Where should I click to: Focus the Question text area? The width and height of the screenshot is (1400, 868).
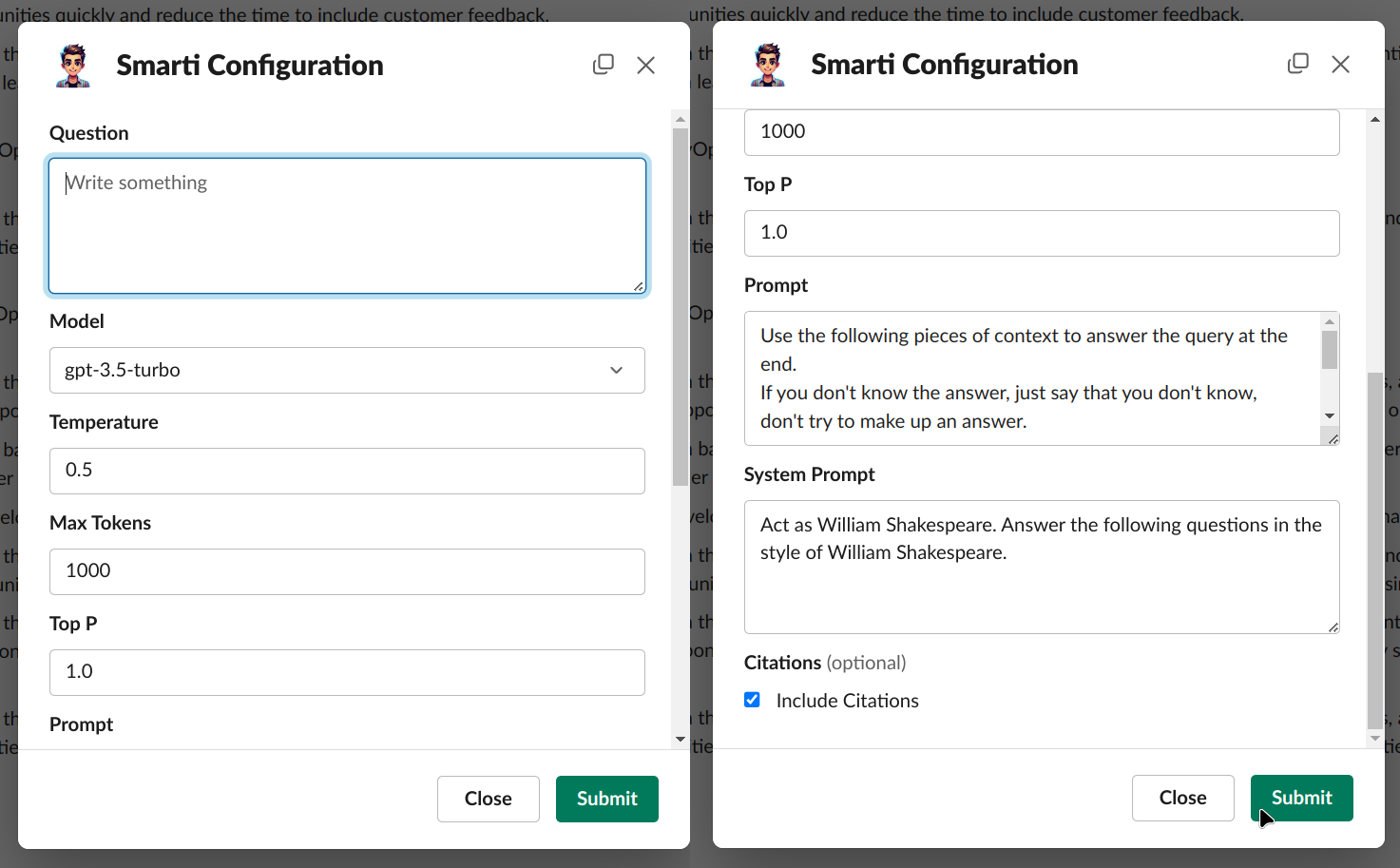pyautogui.click(x=347, y=225)
